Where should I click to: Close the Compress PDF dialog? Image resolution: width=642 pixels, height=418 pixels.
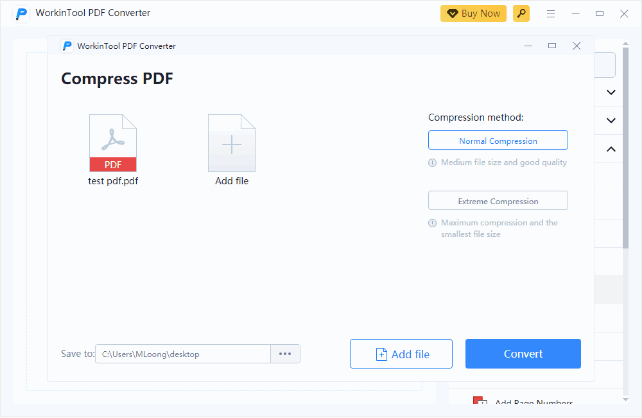(576, 46)
